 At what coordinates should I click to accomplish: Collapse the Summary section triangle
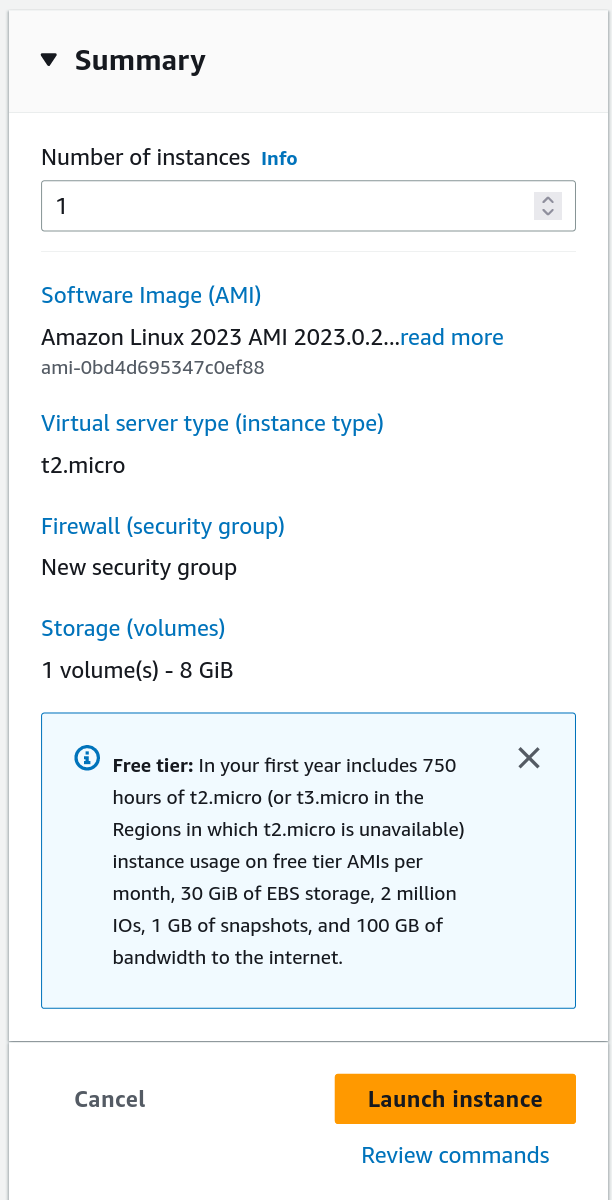(x=49, y=60)
